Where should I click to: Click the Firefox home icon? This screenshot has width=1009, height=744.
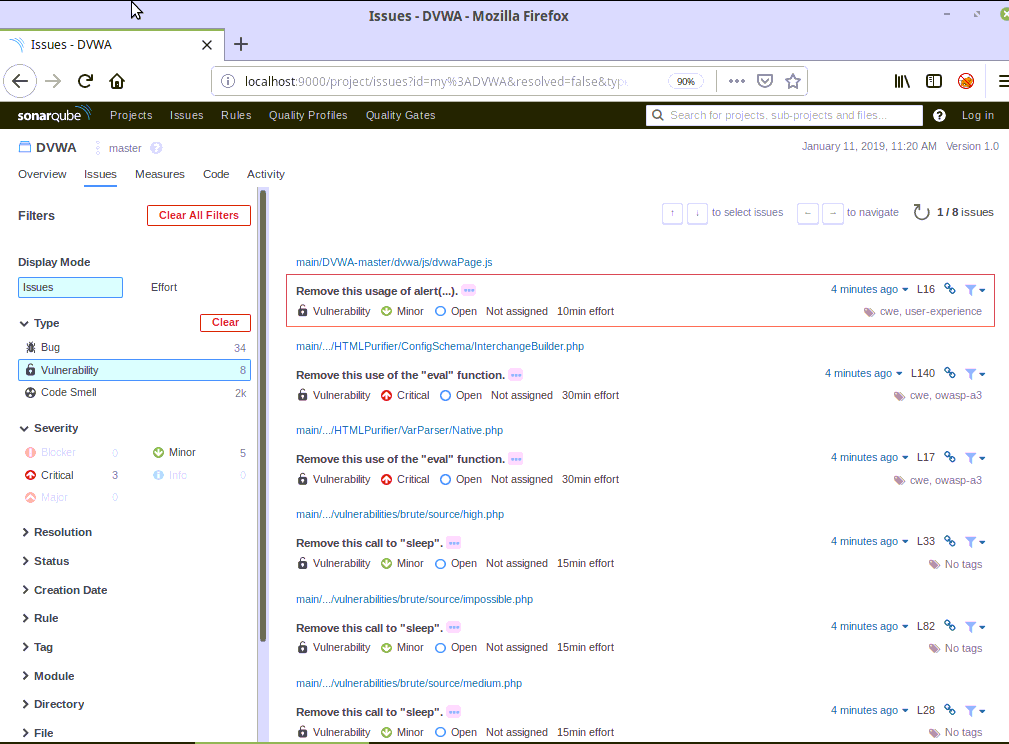click(117, 81)
